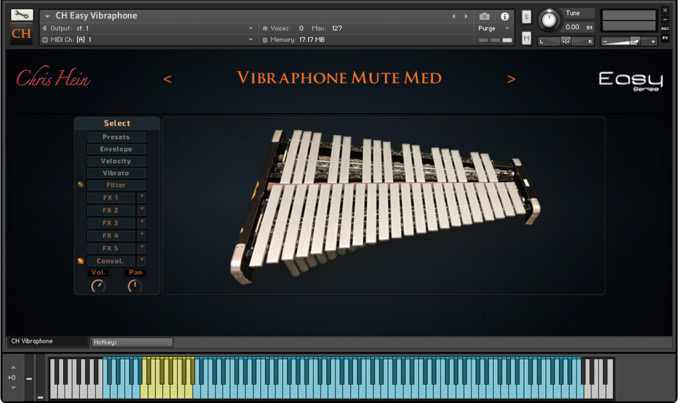The image size is (678, 403).
Task: Toggle the Convolution enable LED
Action: coord(80,261)
